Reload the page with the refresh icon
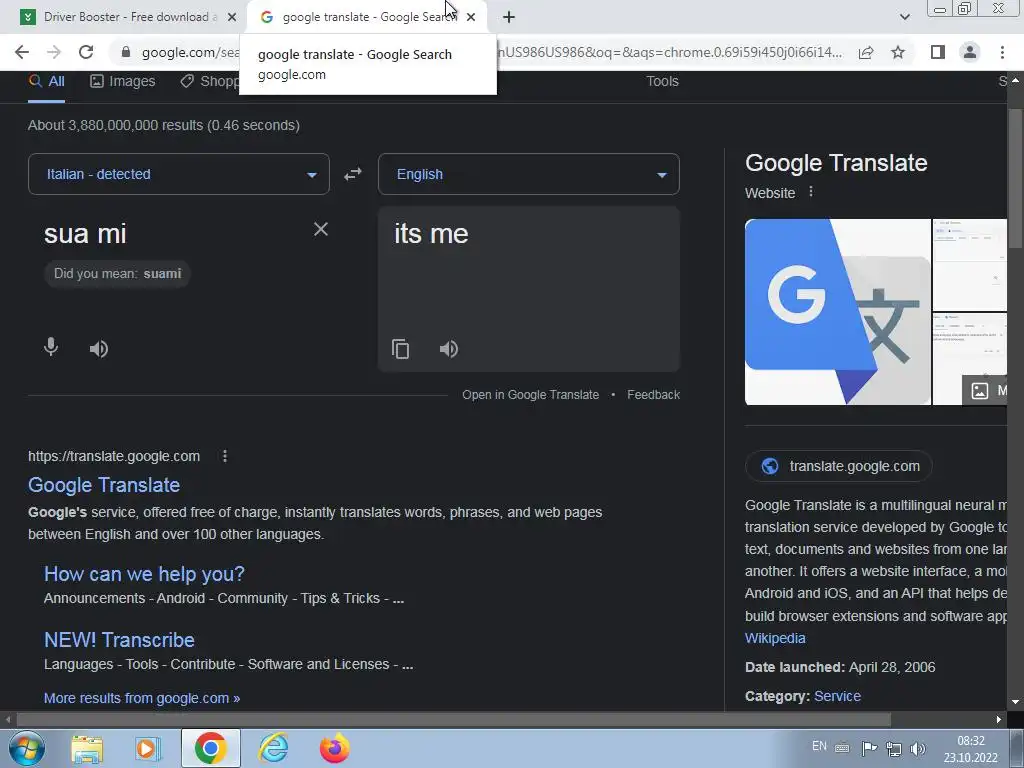The width and height of the screenshot is (1024, 768). coord(86,52)
